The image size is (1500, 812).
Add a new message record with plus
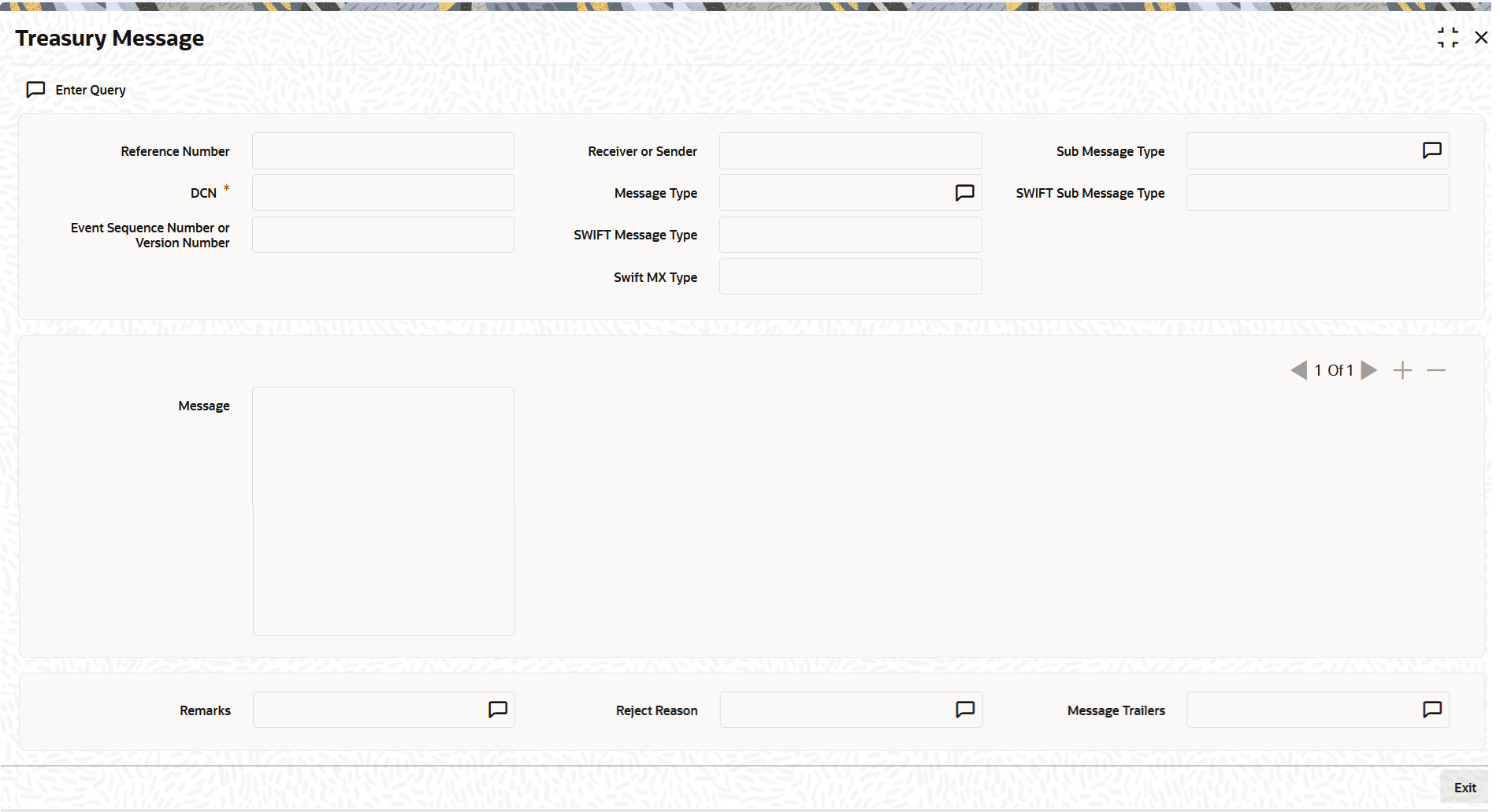[x=1402, y=370]
